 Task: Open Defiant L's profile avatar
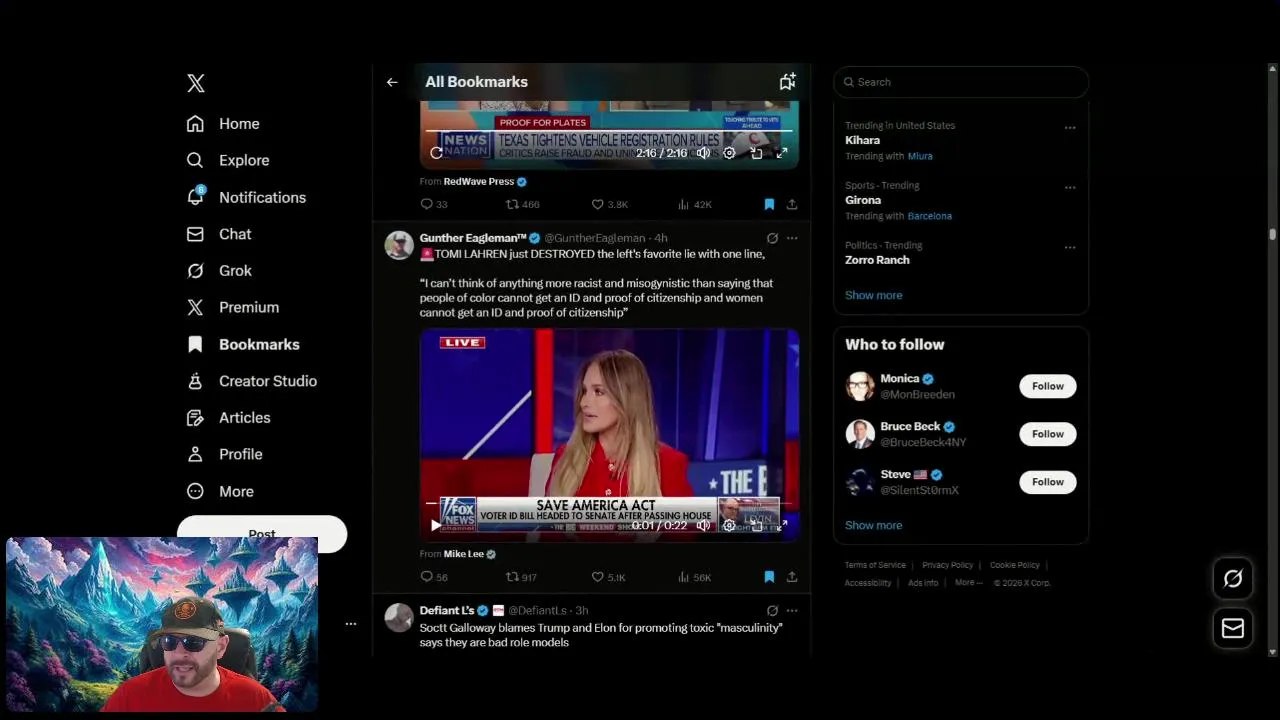399,617
